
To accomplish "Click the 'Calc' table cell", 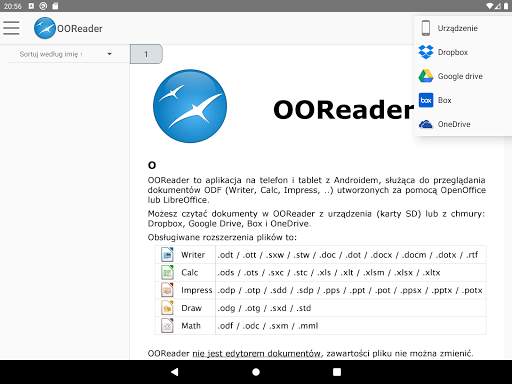I will pyautogui.click(x=190, y=272).
